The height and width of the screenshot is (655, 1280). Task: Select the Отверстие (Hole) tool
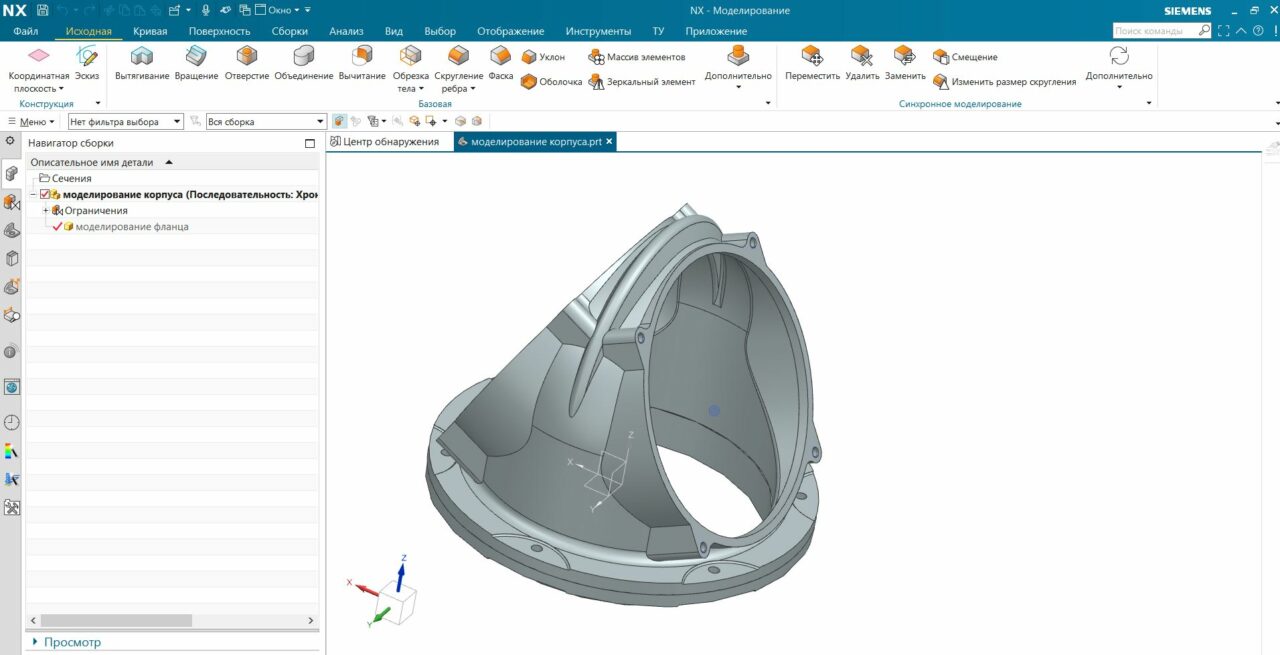coord(247,58)
